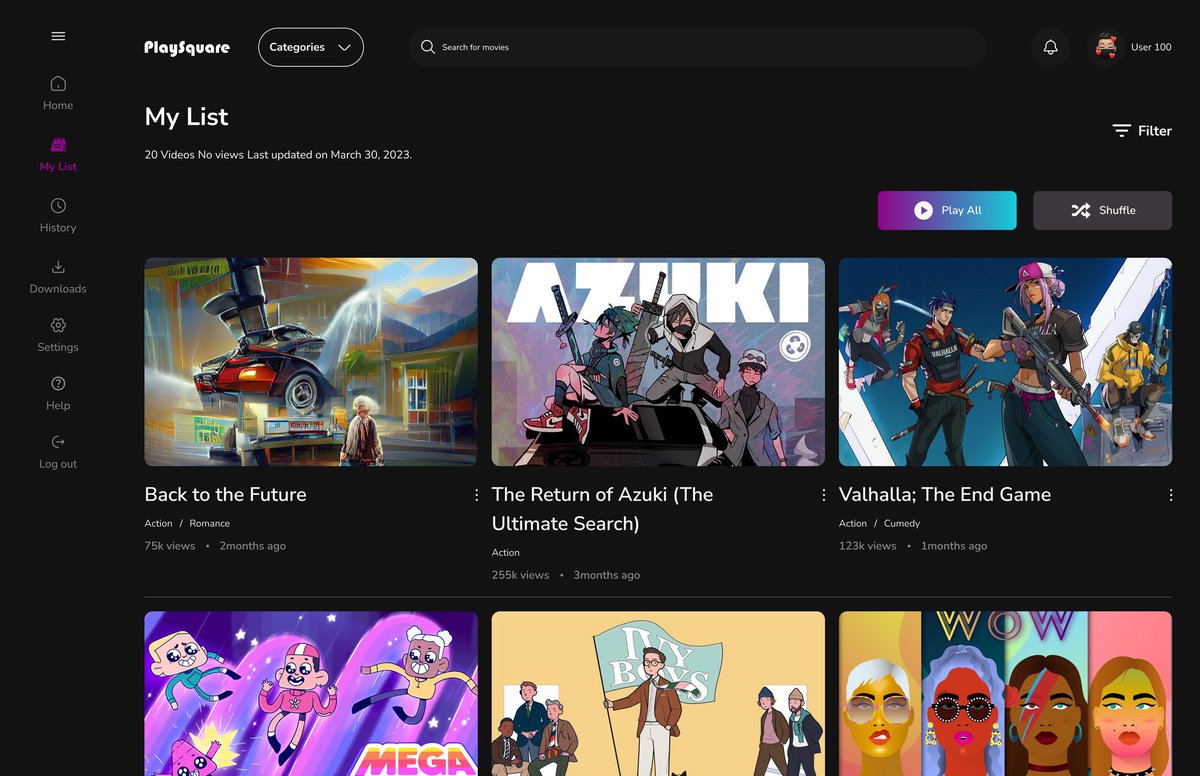Open the MEGA cartoon thumbnail
Screen dimensions: 1200x776
coord(311,694)
